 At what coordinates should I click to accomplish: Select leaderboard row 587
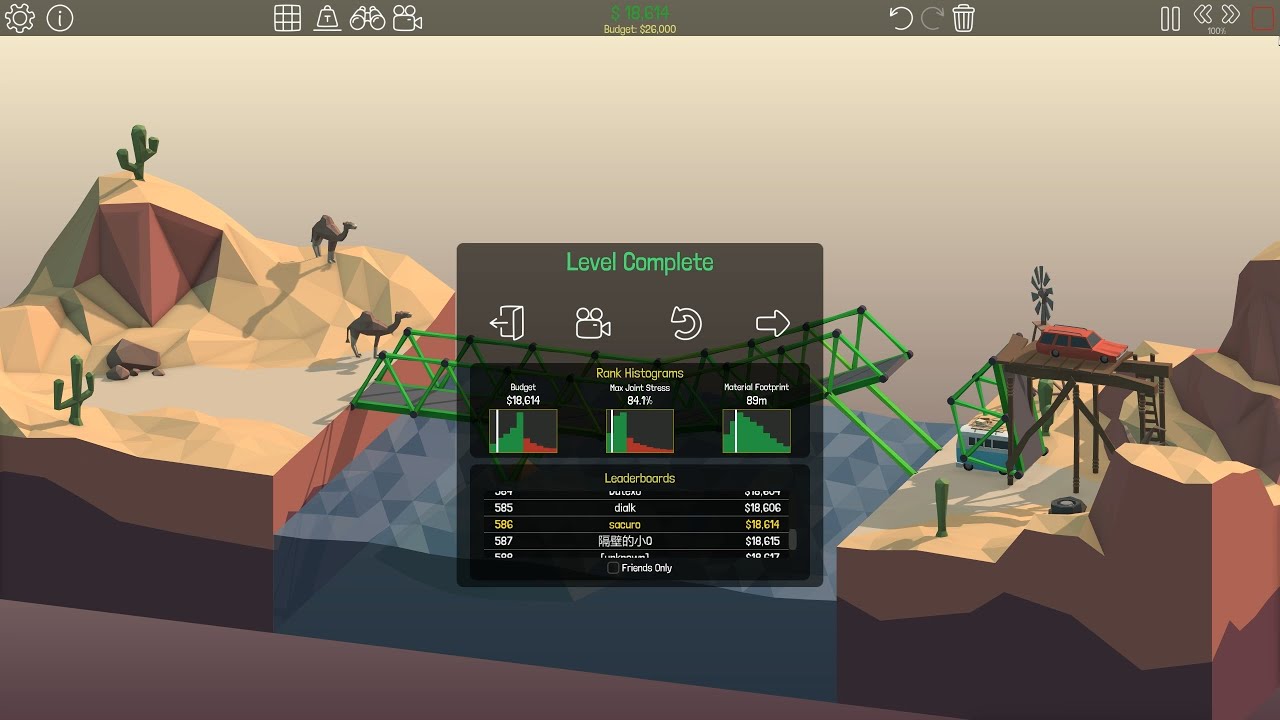coord(637,541)
